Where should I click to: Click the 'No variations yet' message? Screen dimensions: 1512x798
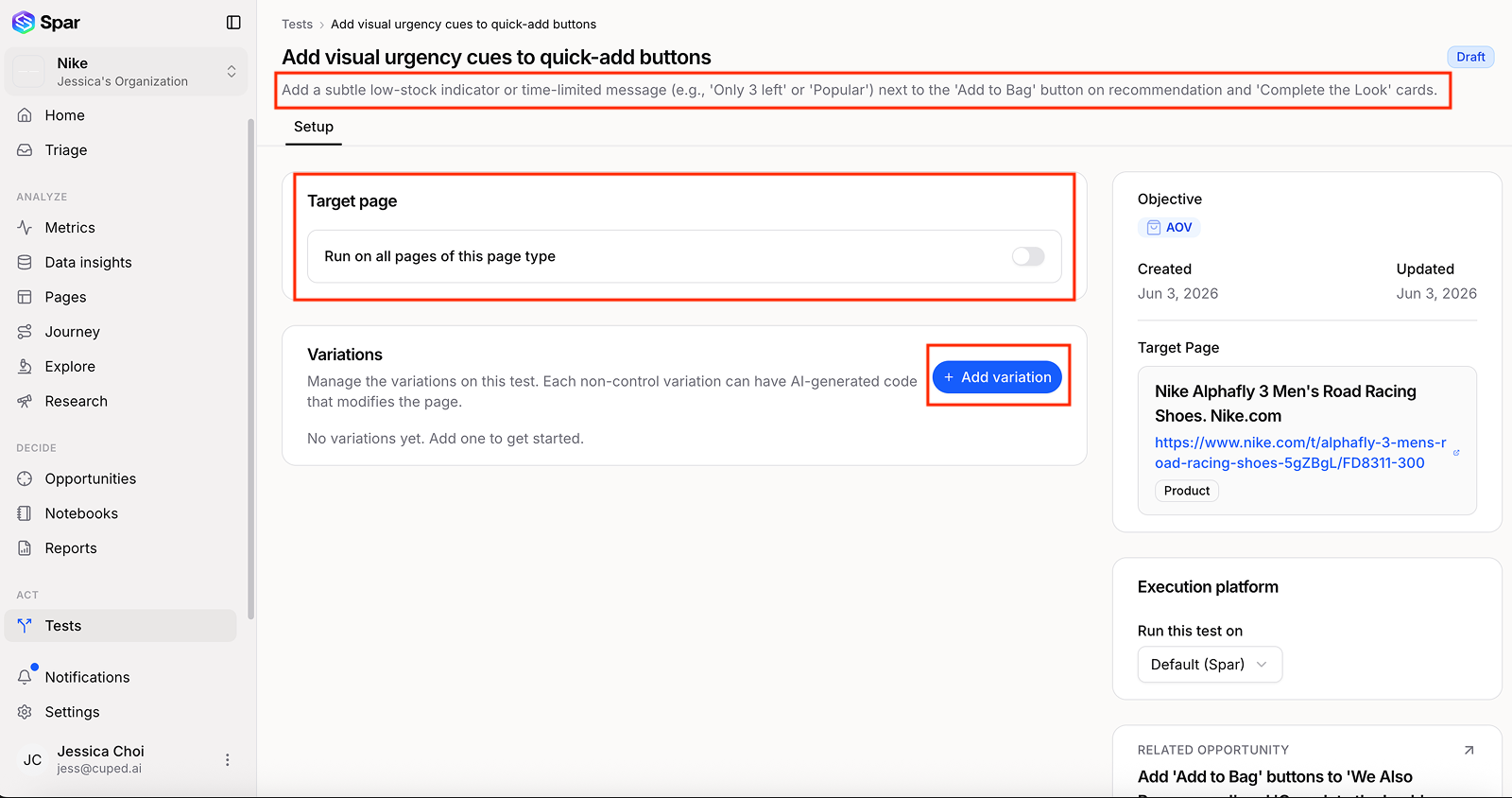[445, 439]
